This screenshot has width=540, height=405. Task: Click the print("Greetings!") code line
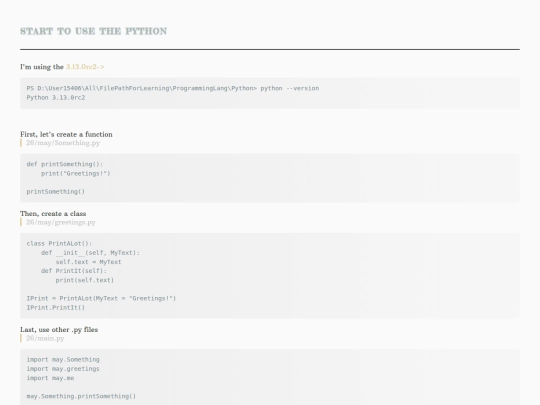pos(76,174)
